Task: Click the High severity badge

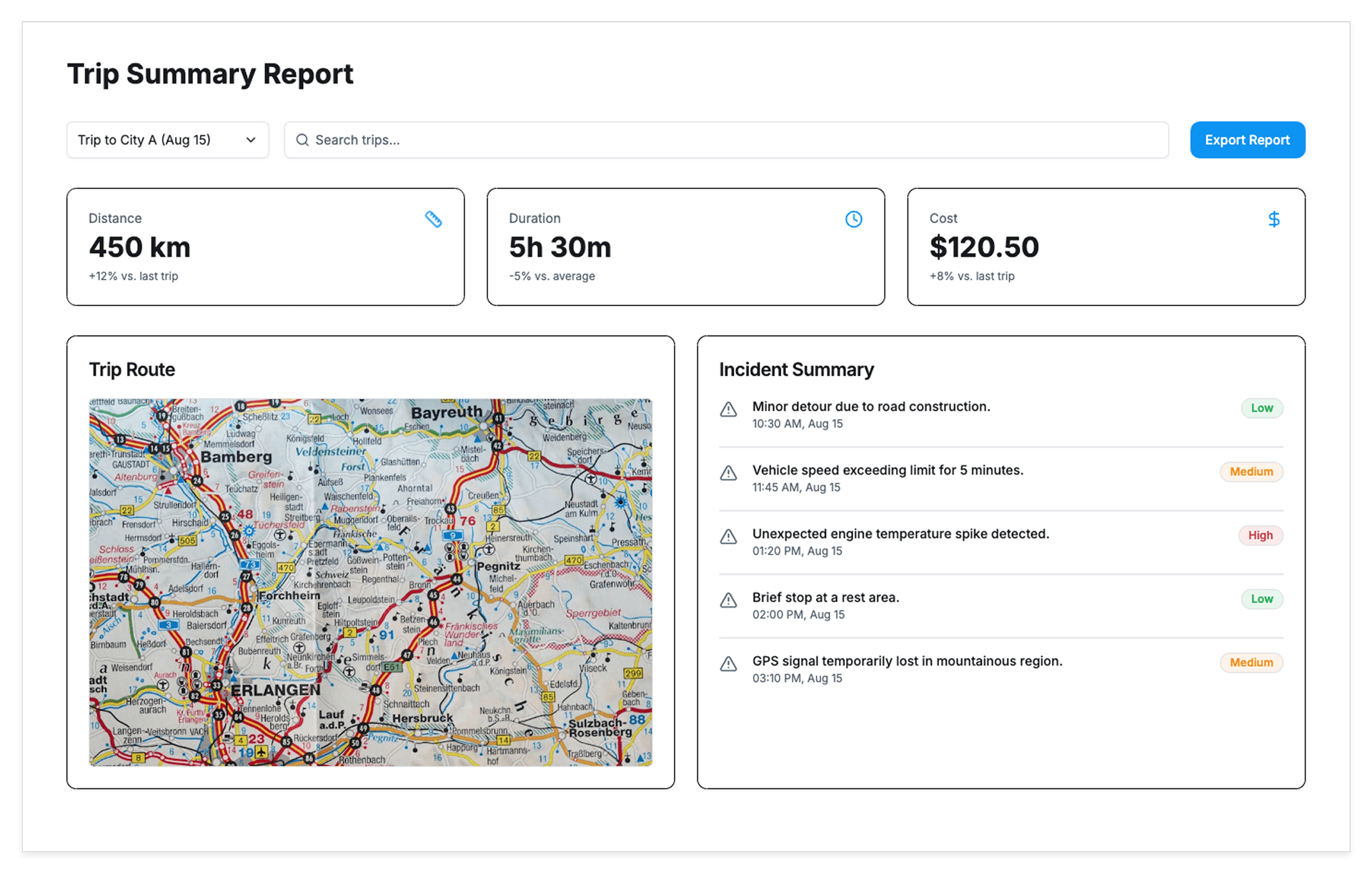Action: tap(1260, 535)
